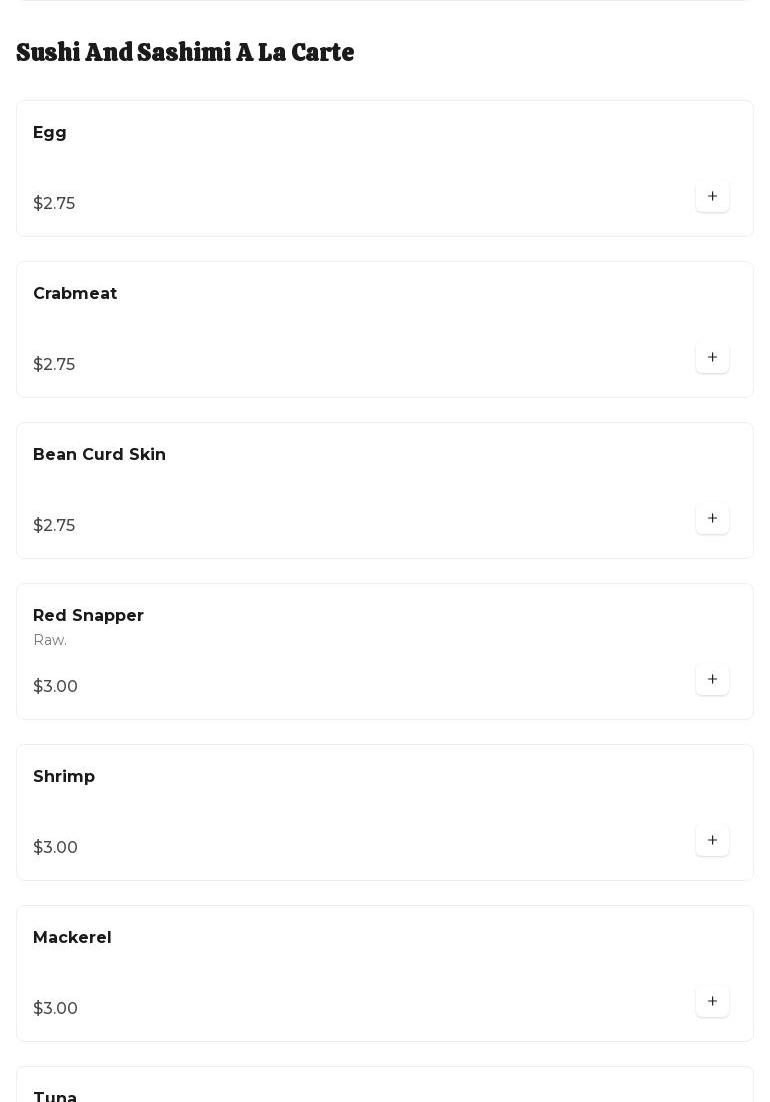Open Red Snapper item details
Screen dimensions: 770x1102
[88, 616]
